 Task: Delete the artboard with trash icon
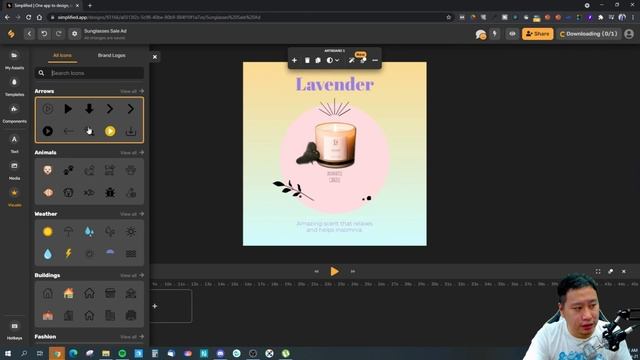point(307,60)
